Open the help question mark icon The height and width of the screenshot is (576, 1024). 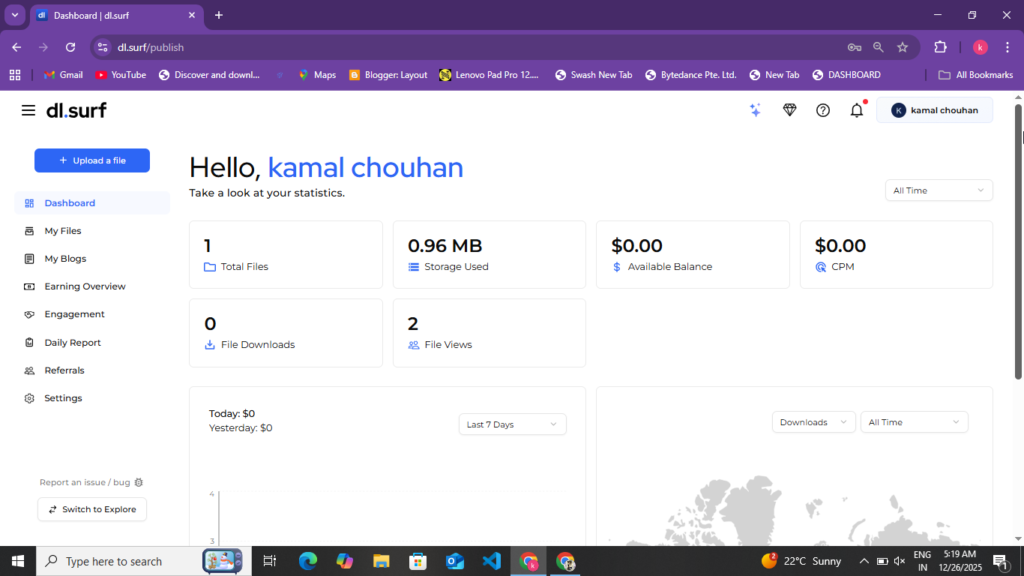tap(822, 110)
